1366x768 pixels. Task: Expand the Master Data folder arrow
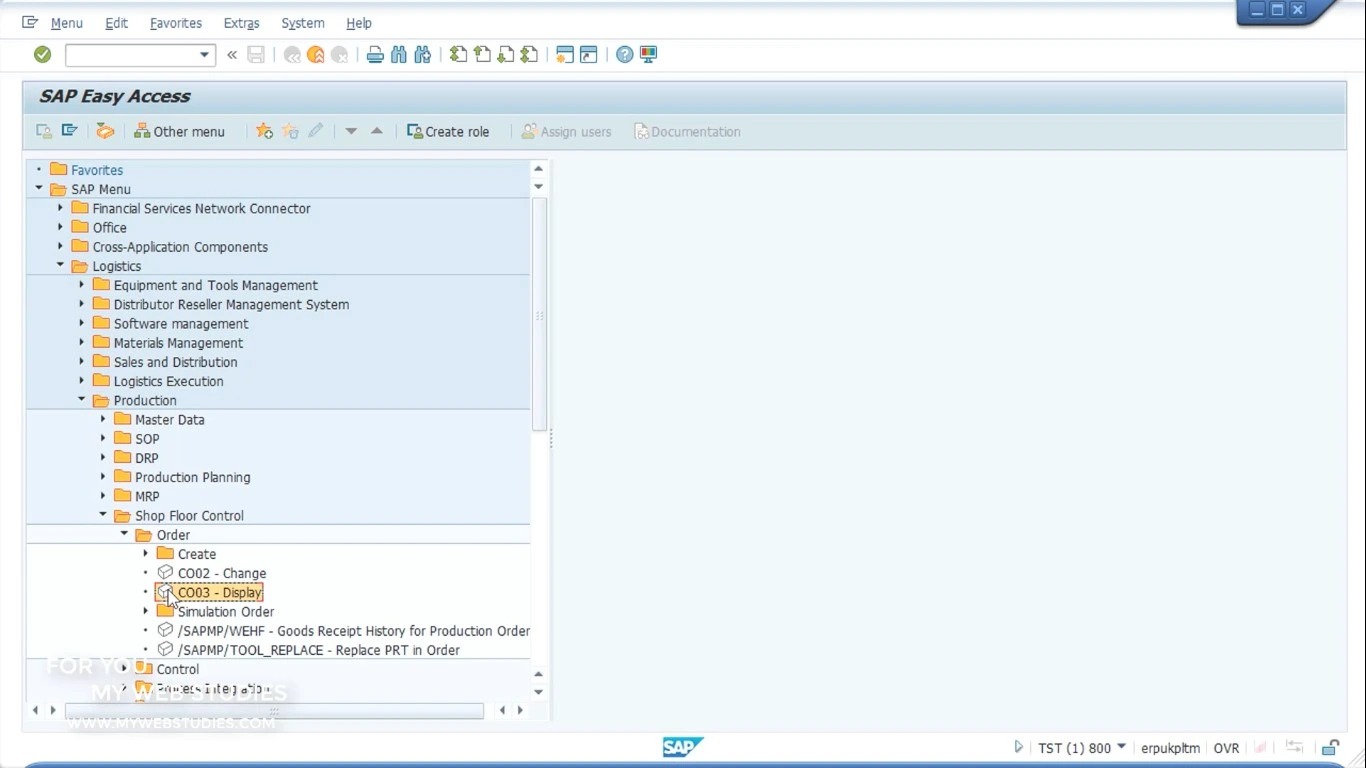click(x=103, y=419)
